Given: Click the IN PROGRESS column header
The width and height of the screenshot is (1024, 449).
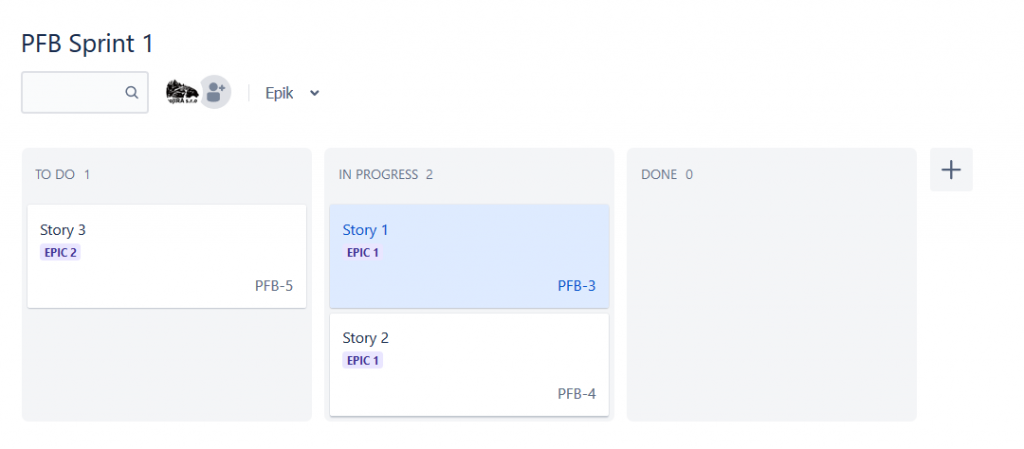Looking at the screenshot, I should tap(385, 174).
